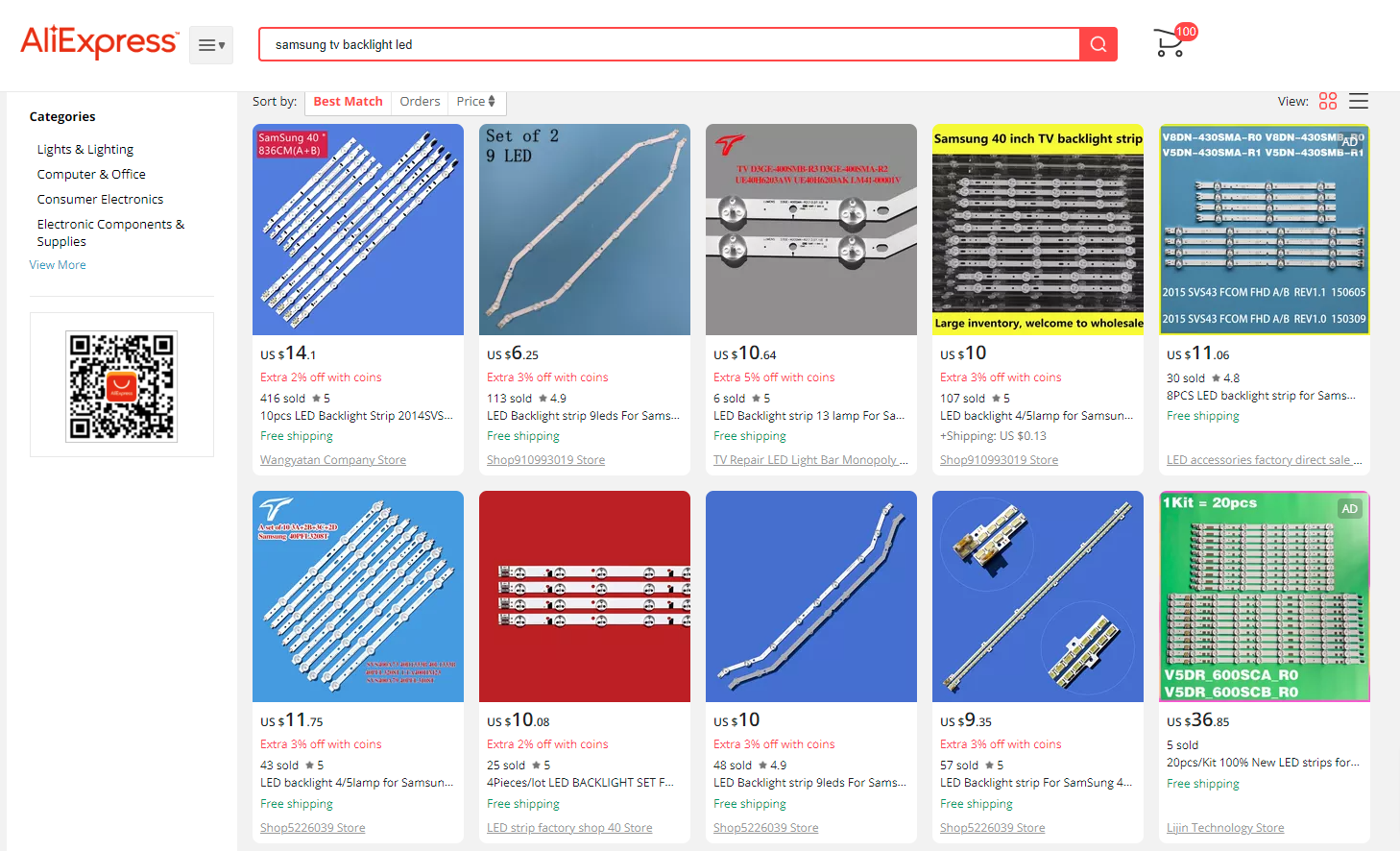Open Samsung 40 inch TV backlight strip image
1400x851 pixels.
point(1038,230)
